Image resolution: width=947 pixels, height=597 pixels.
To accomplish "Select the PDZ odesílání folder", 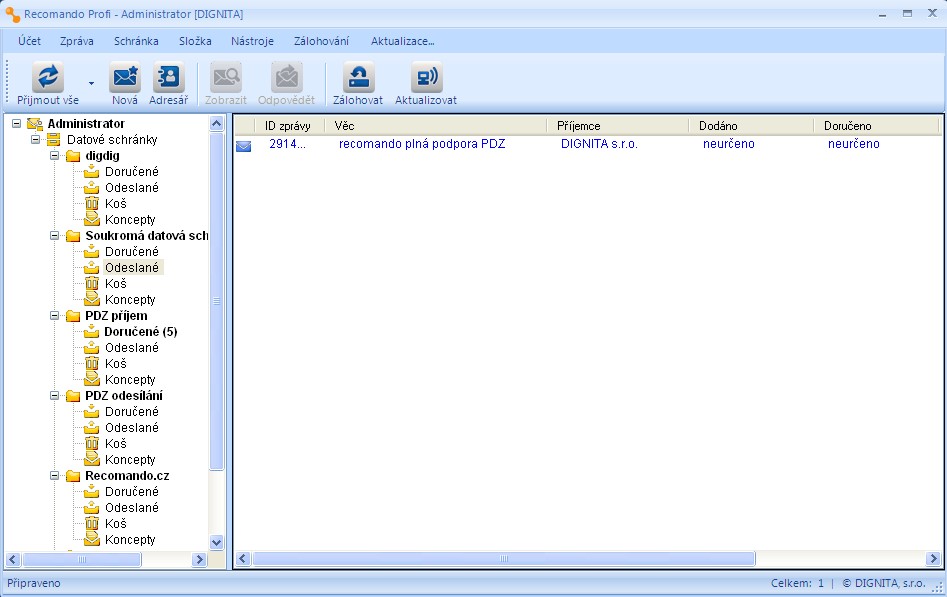I will point(124,396).
